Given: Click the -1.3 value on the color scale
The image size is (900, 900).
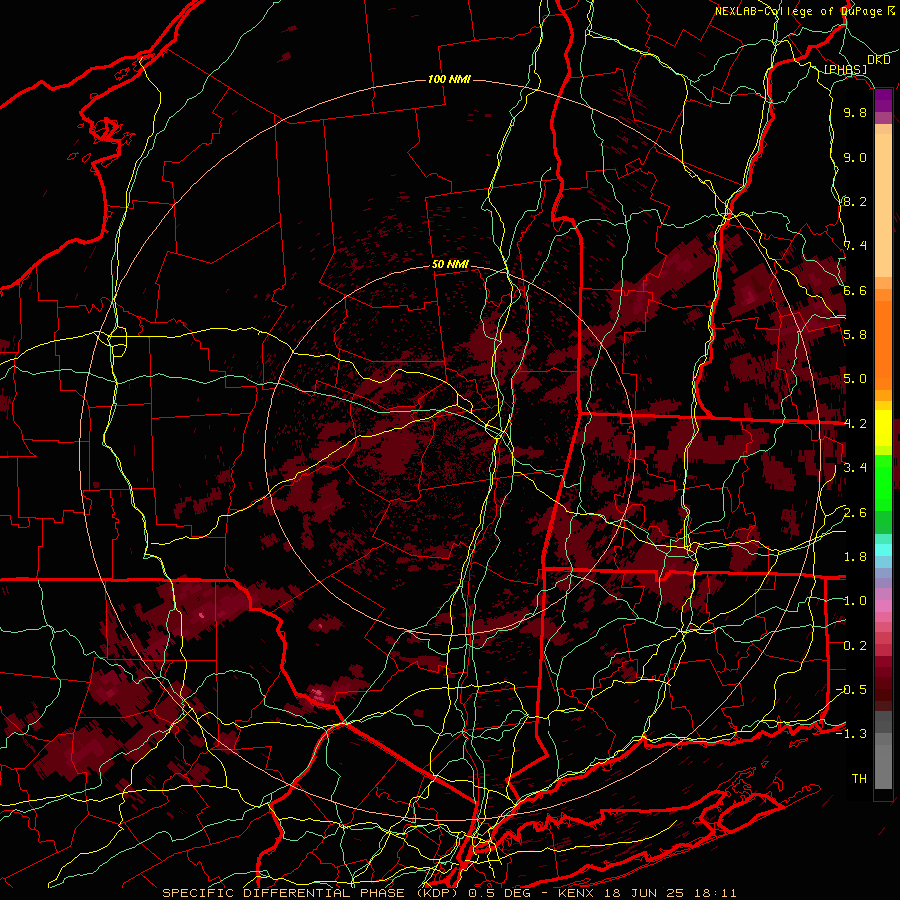Looking at the screenshot, I should click(x=851, y=734).
